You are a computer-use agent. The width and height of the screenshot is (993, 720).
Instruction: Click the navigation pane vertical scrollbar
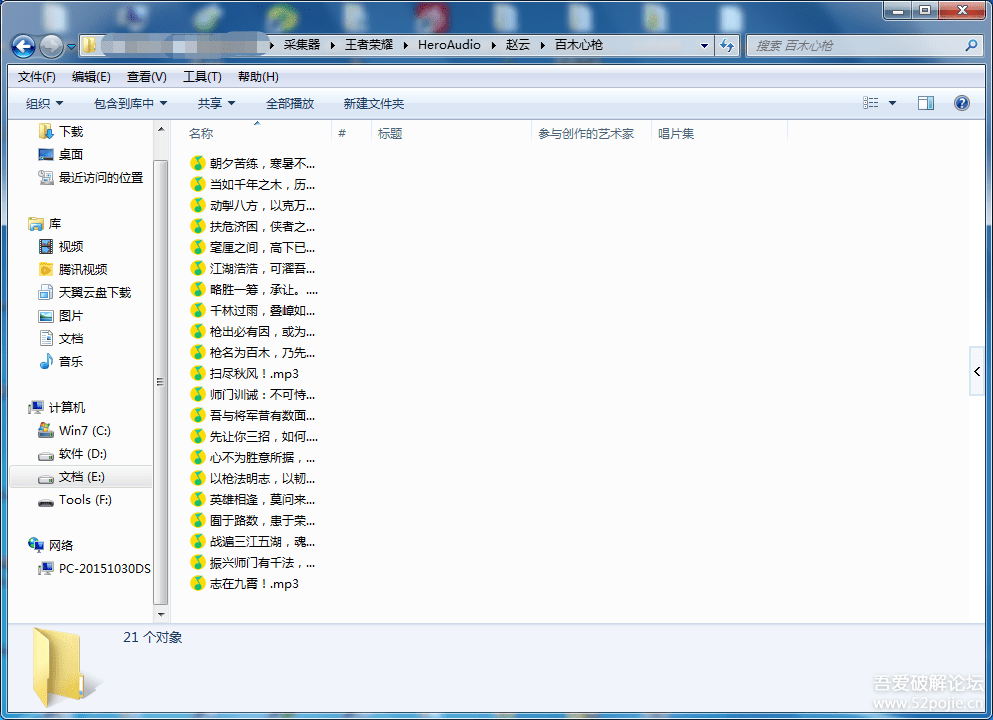point(160,381)
